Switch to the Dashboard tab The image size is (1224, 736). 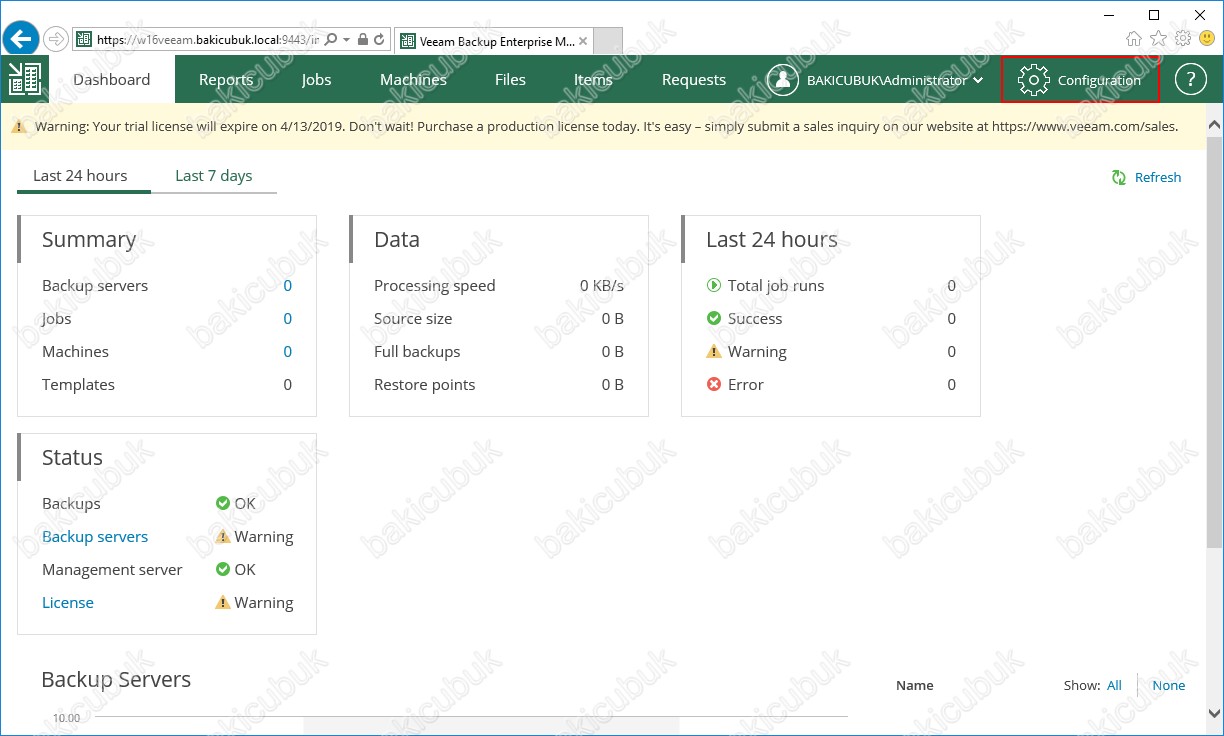pos(112,79)
